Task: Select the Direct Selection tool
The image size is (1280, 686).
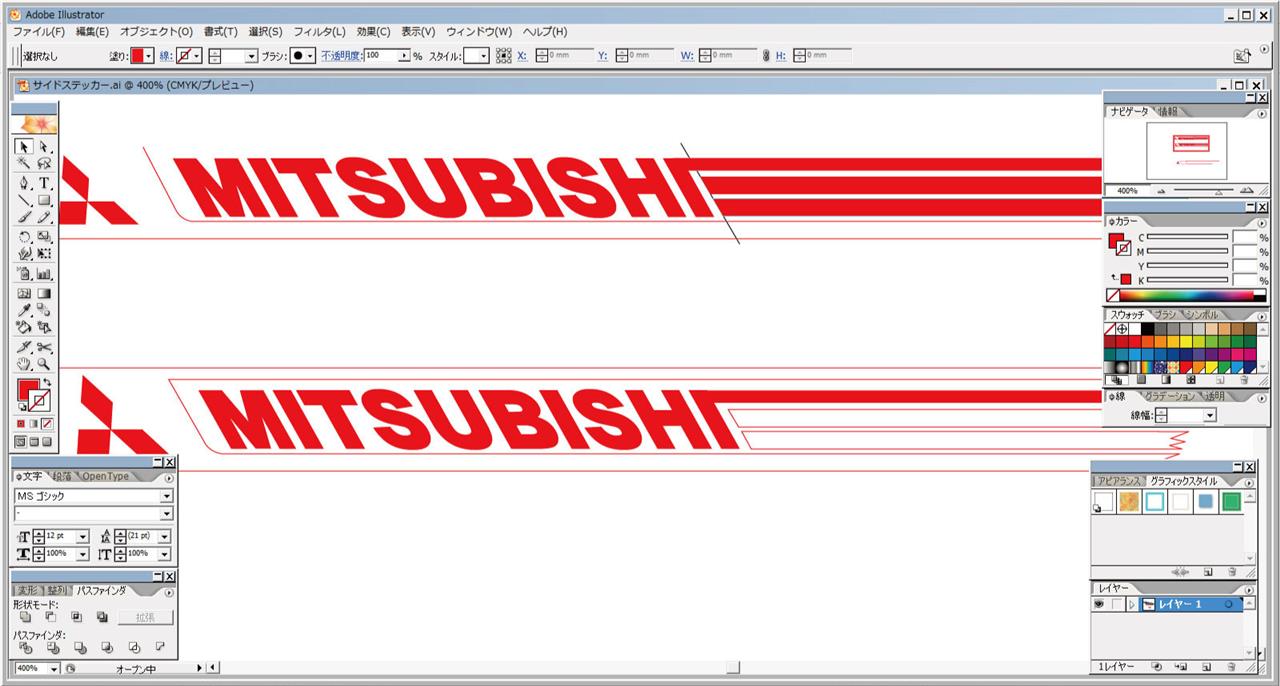Action: [44, 146]
